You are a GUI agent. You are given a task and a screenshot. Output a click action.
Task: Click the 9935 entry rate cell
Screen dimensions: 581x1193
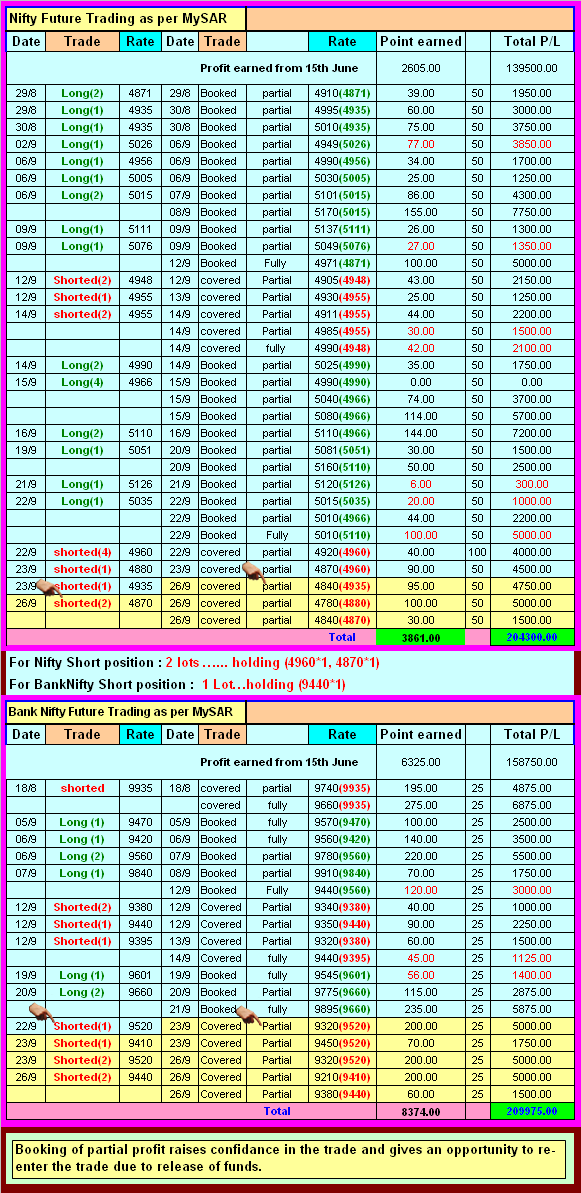pyautogui.click(x=141, y=787)
